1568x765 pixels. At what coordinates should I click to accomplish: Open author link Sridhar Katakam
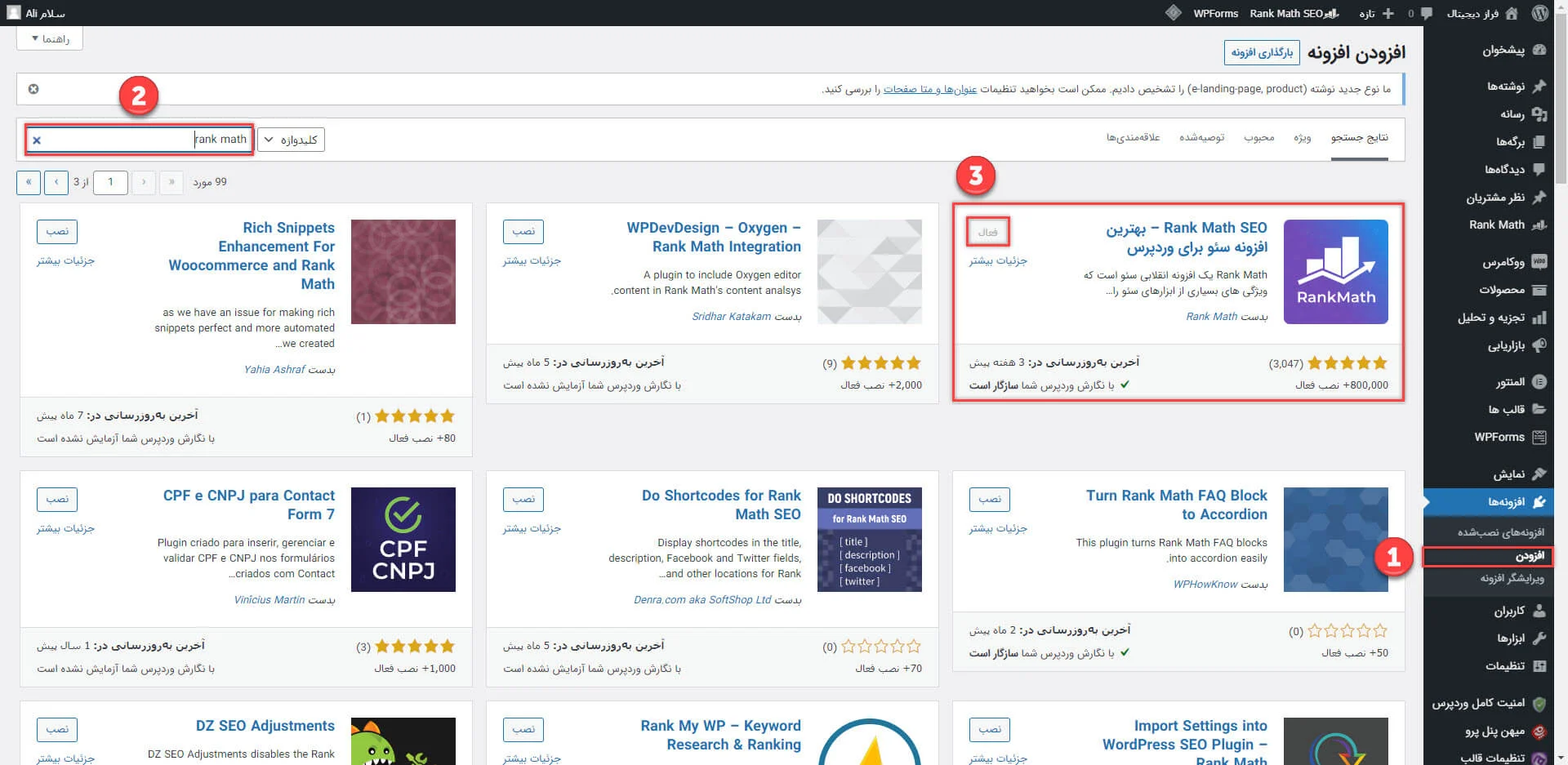[x=731, y=317]
